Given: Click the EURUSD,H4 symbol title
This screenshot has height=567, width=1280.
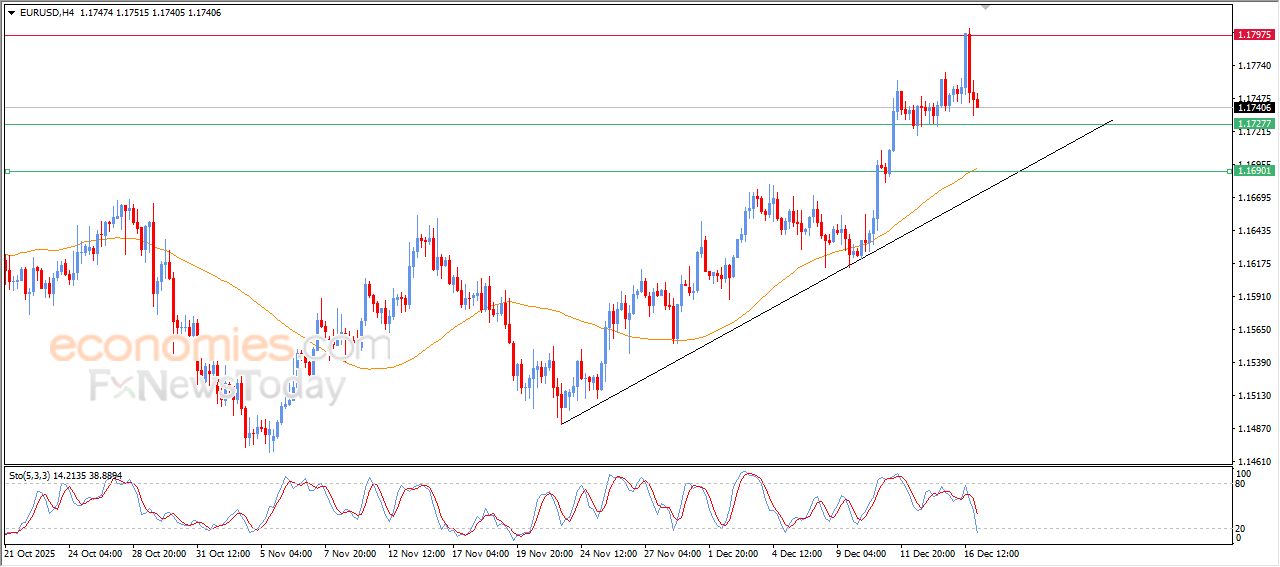Looking at the screenshot, I should pyautogui.click(x=47, y=13).
